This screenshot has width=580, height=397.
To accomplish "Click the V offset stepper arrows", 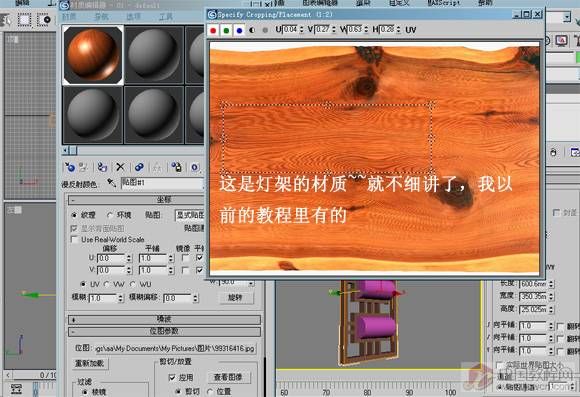I will pyautogui.click(x=129, y=270).
